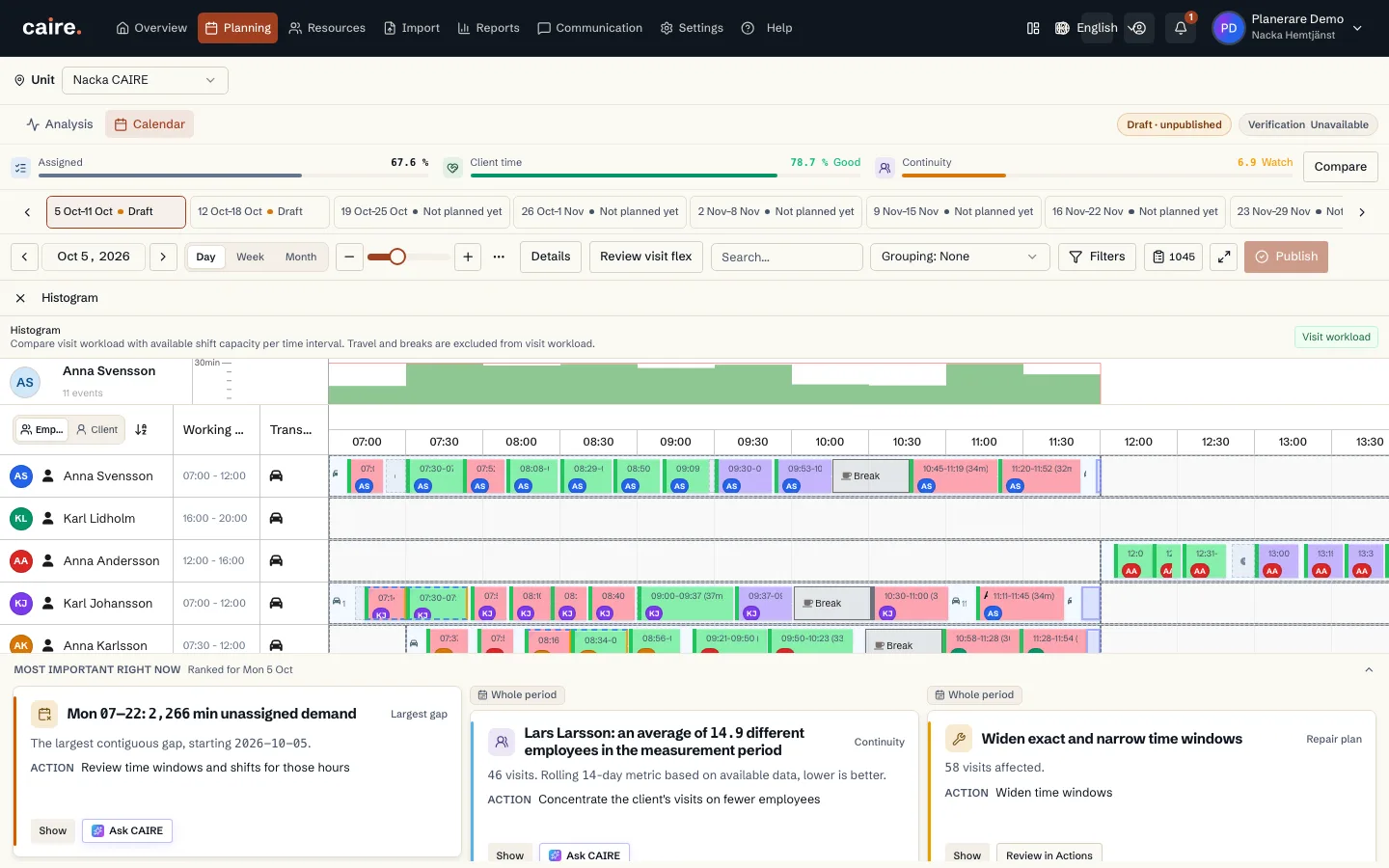1389x868 pixels.
Task: Click the caire logo
Action: point(52,28)
